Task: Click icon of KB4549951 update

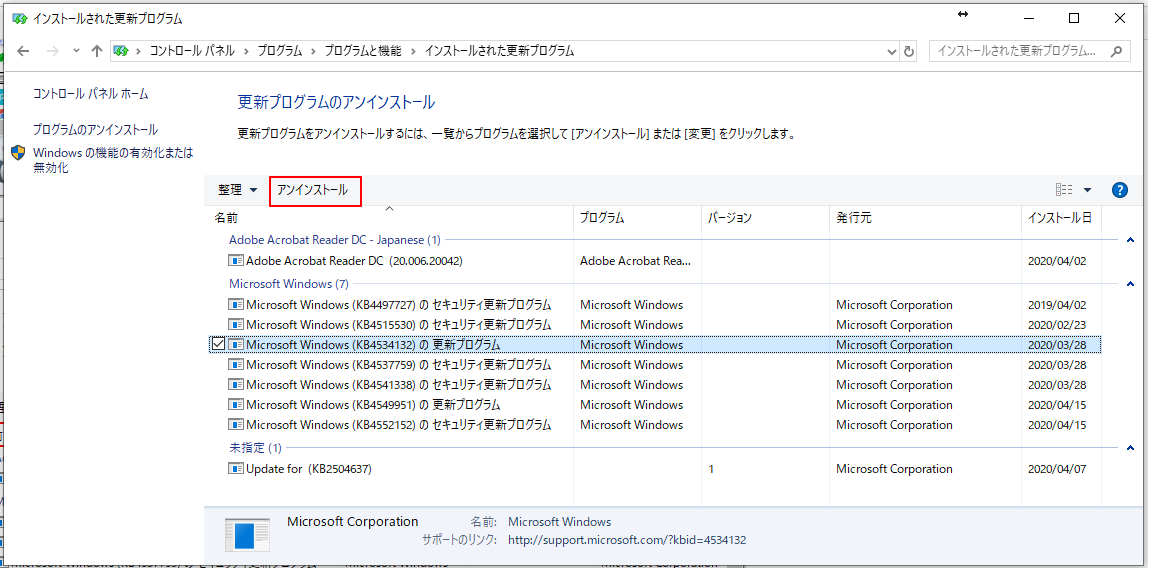Action: (x=235, y=404)
